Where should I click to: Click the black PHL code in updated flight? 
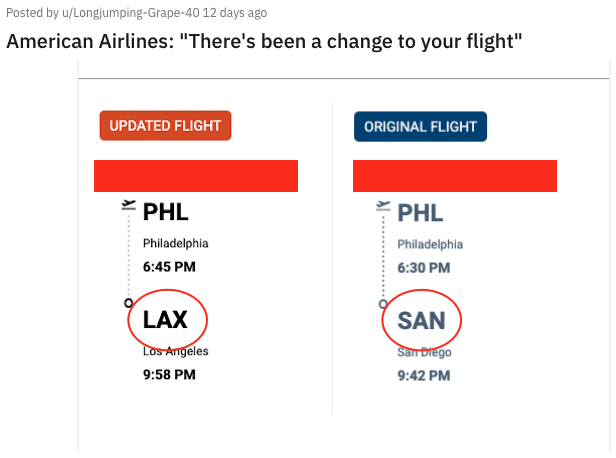tap(165, 212)
